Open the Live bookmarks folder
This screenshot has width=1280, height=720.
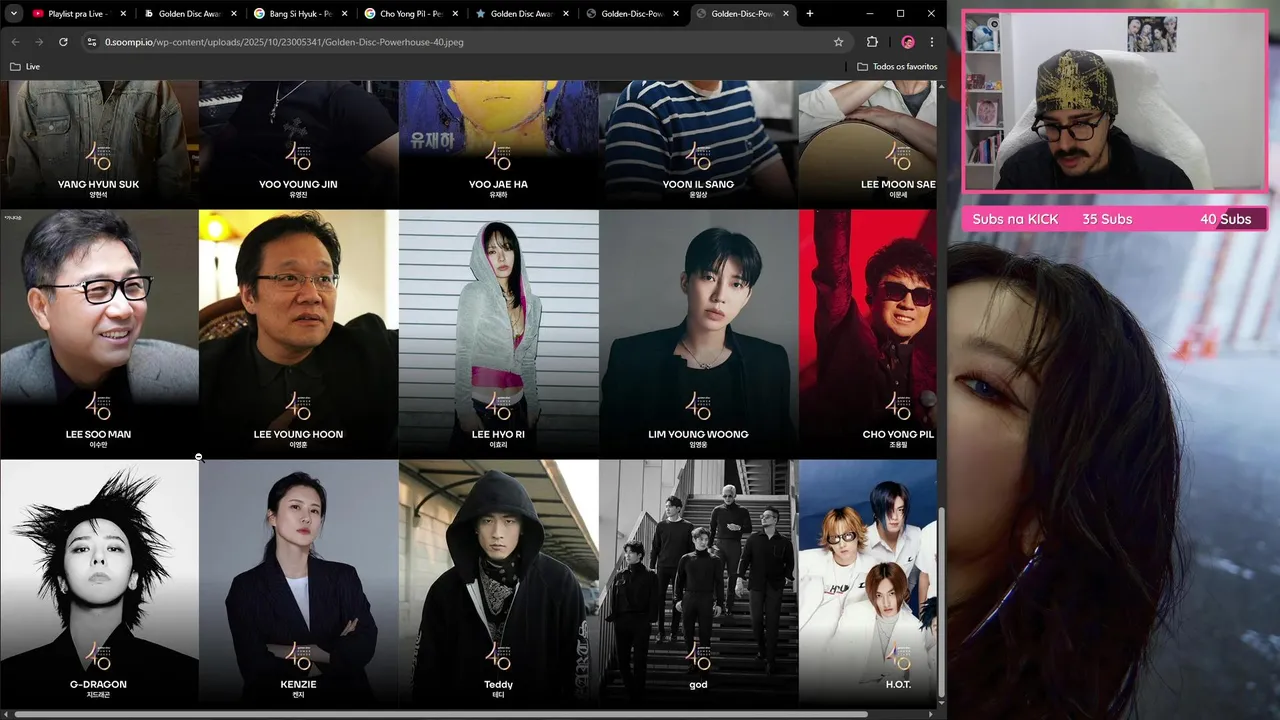pyautogui.click(x=25, y=67)
